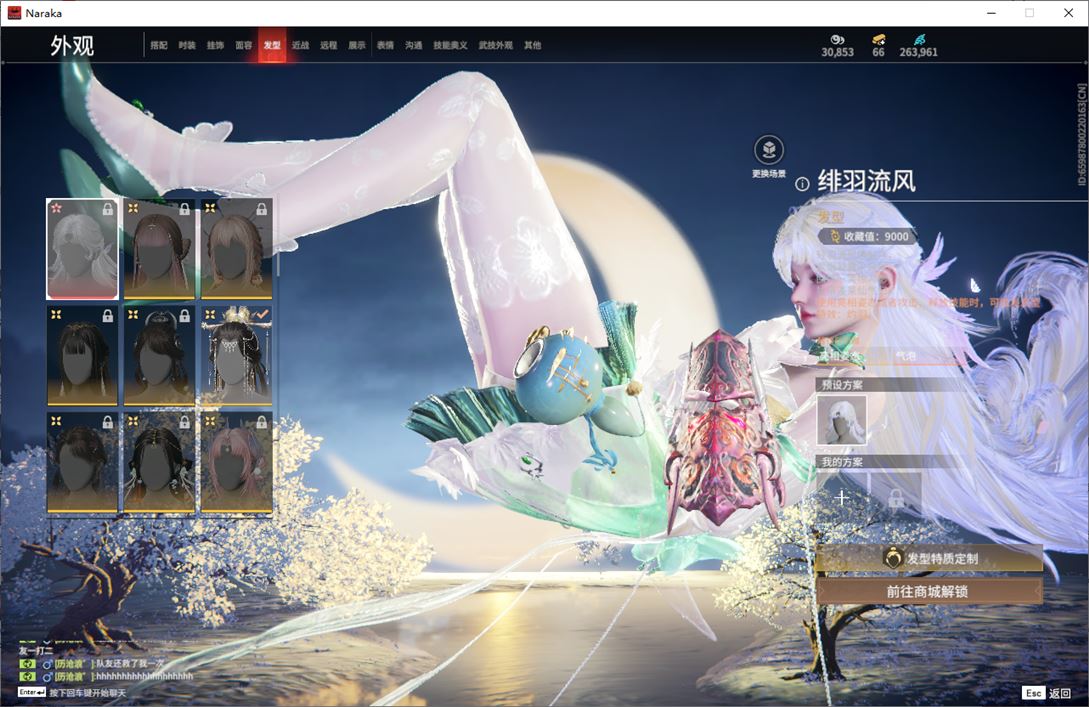Click the lock icon on white-haired hairstyle card
The height and width of the screenshot is (707, 1089).
tap(108, 208)
